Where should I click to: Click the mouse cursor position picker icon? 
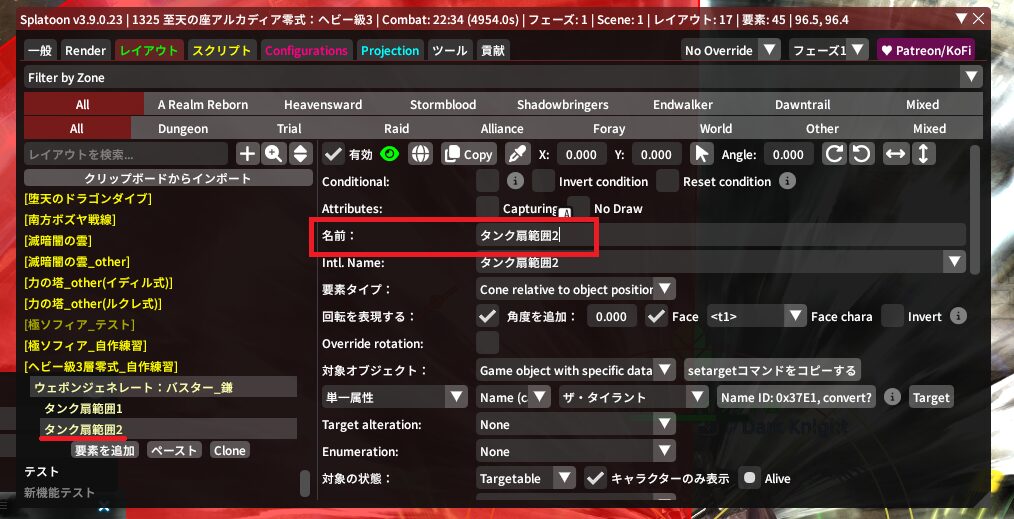[702, 154]
